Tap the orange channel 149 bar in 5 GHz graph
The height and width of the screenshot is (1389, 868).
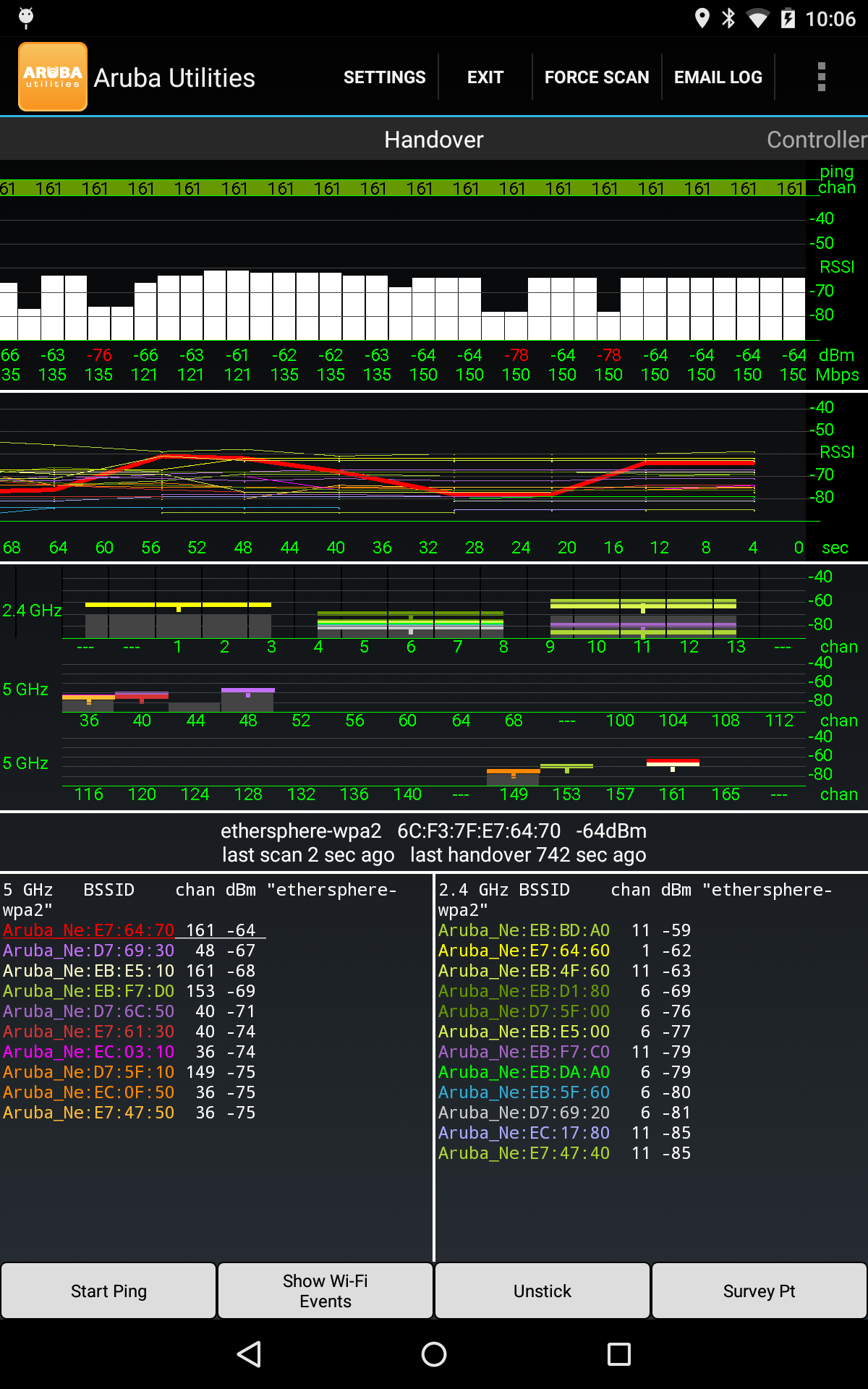click(x=514, y=771)
